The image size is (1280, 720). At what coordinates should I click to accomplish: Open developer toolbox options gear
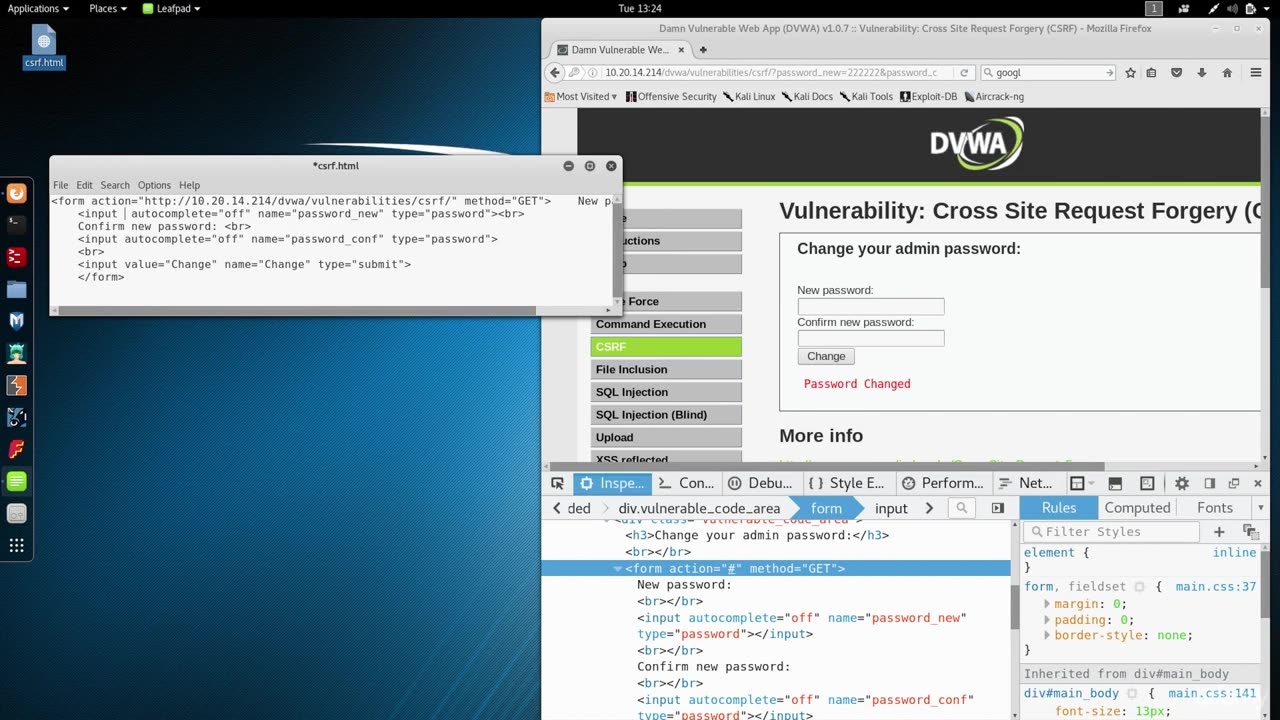point(1181,483)
